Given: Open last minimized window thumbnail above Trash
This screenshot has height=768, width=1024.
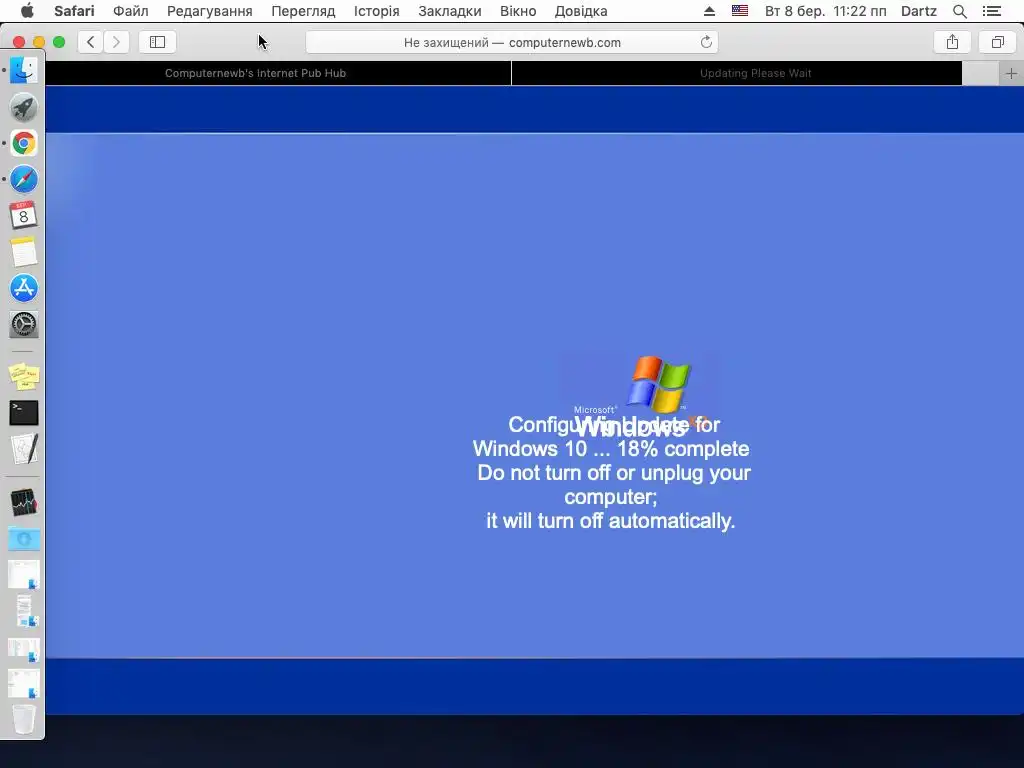Looking at the screenshot, I should click(x=24, y=684).
